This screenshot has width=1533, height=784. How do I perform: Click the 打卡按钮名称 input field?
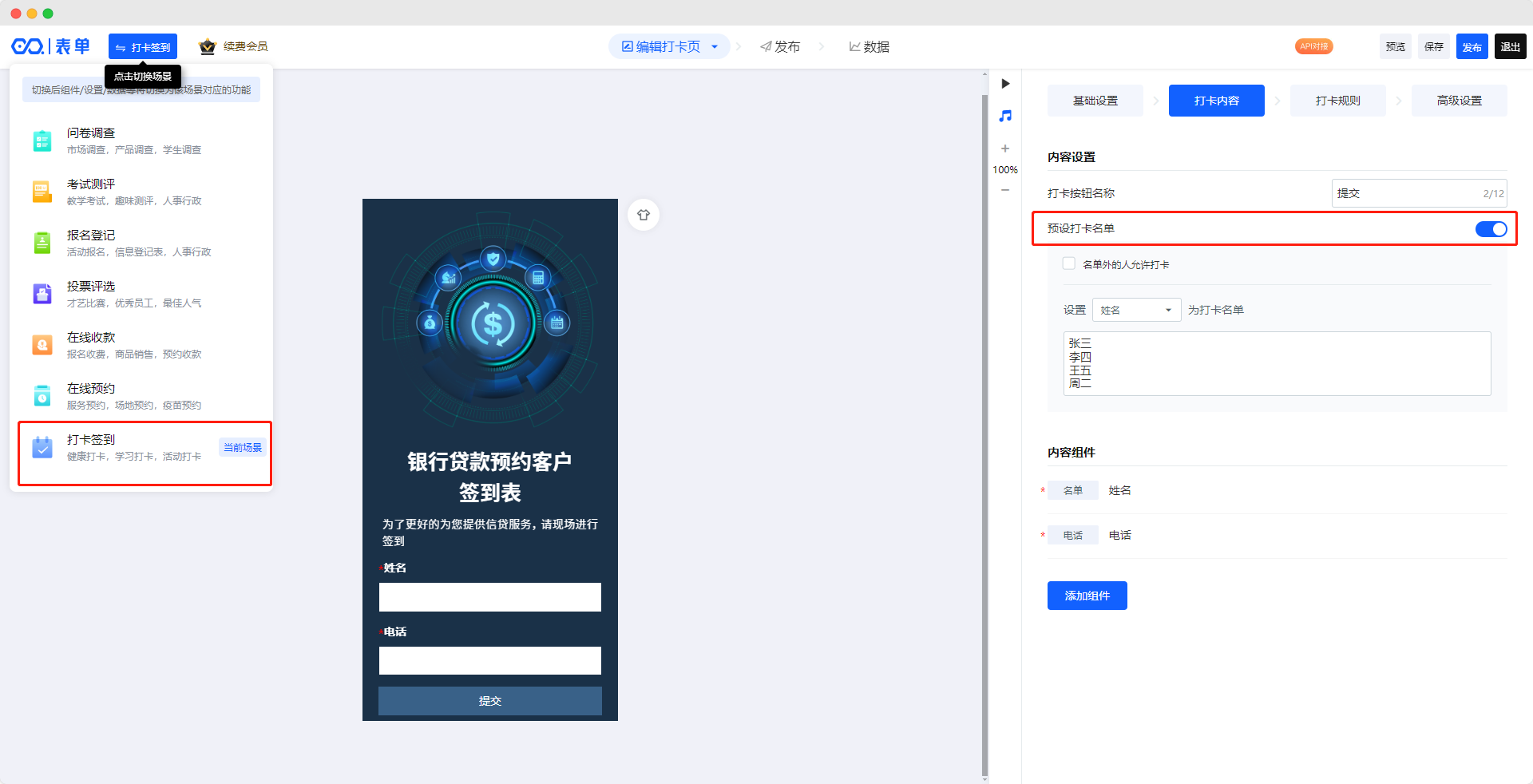(x=1407, y=193)
